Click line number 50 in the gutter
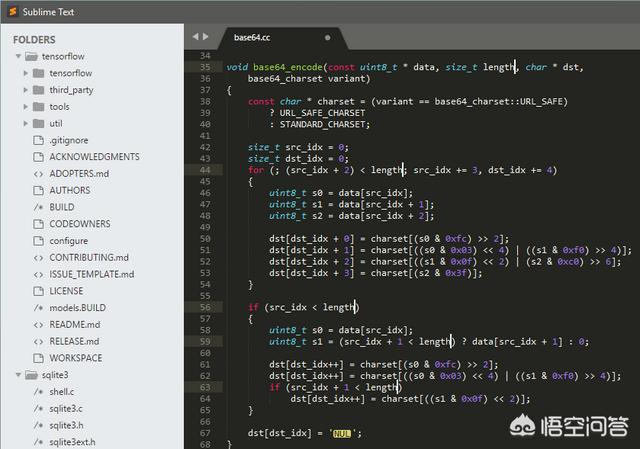Image resolution: width=640 pixels, height=449 pixels. point(205,239)
